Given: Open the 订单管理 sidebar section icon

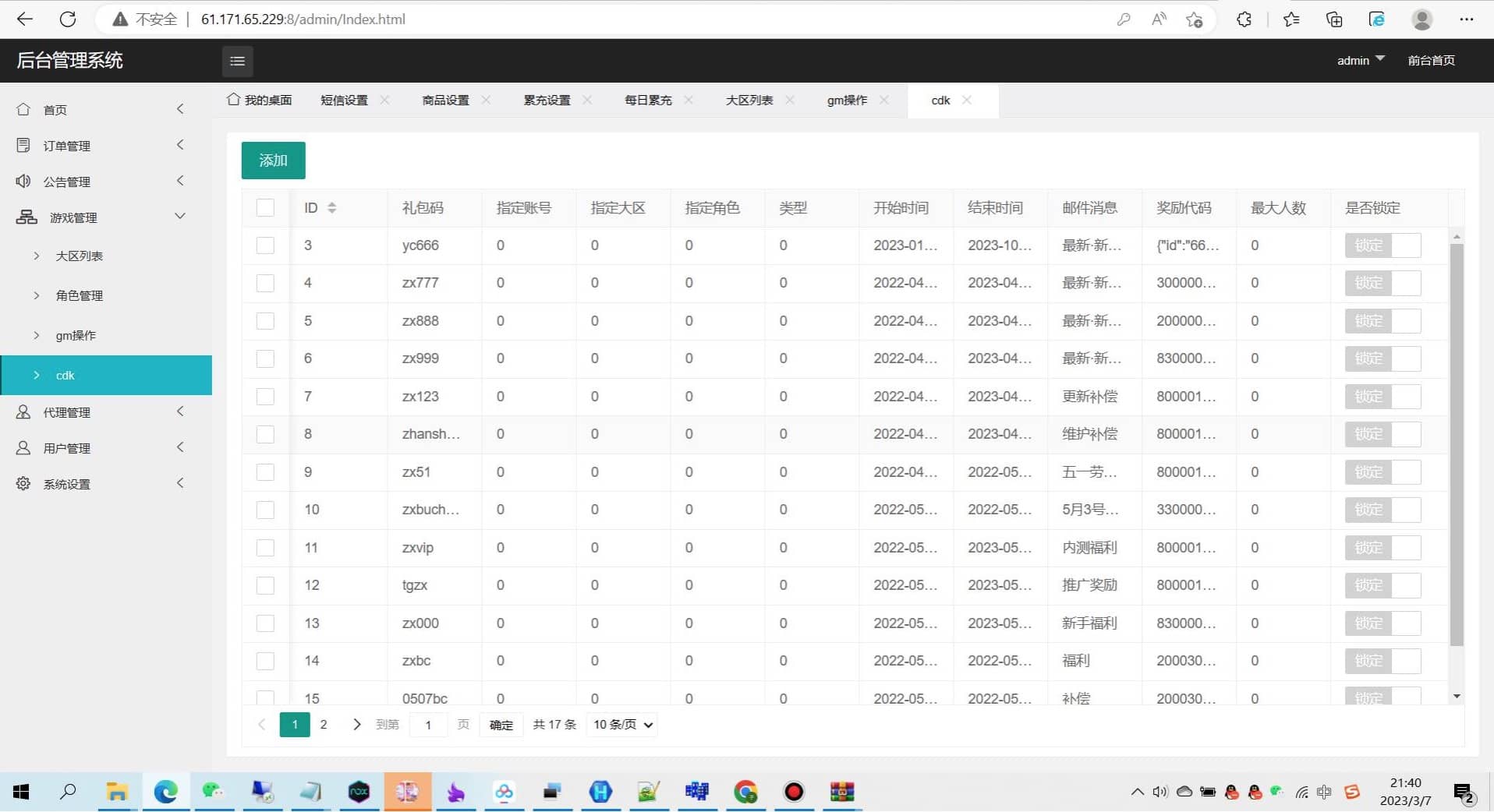Looking at the screenshot, I should [22, 145].
